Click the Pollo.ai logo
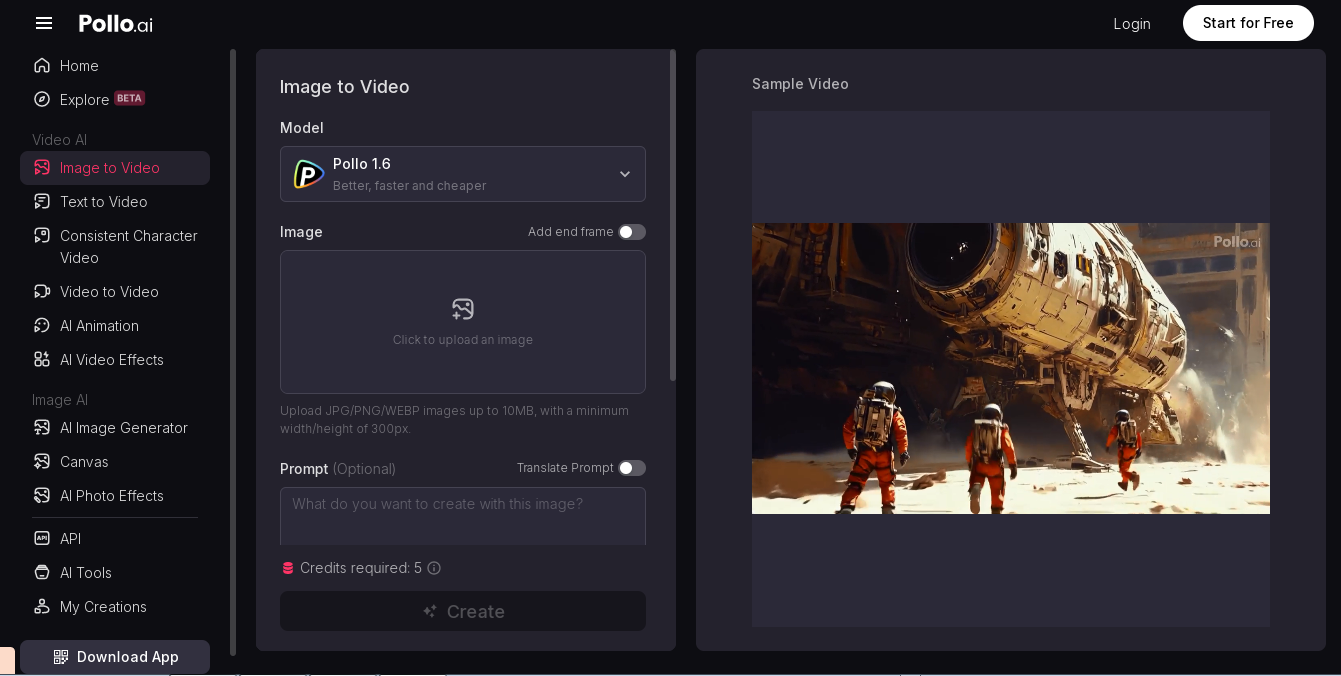Screen dimensions: 1341x676 pyautogui.click(x=116, y=24)
